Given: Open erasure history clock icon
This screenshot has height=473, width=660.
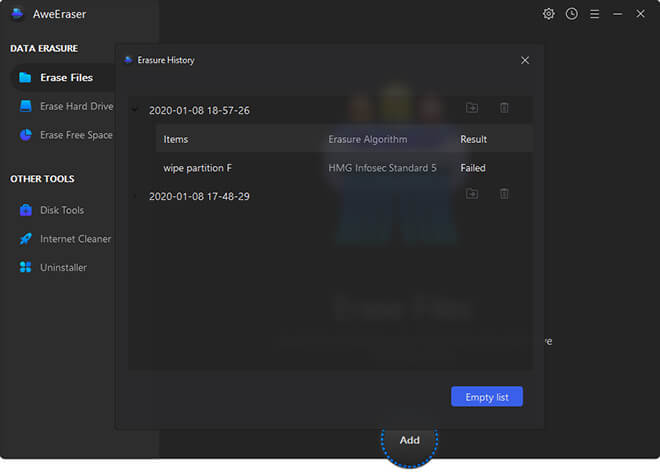Looking at the screenshot, I should pyautogui.click(x=572, y=14).
